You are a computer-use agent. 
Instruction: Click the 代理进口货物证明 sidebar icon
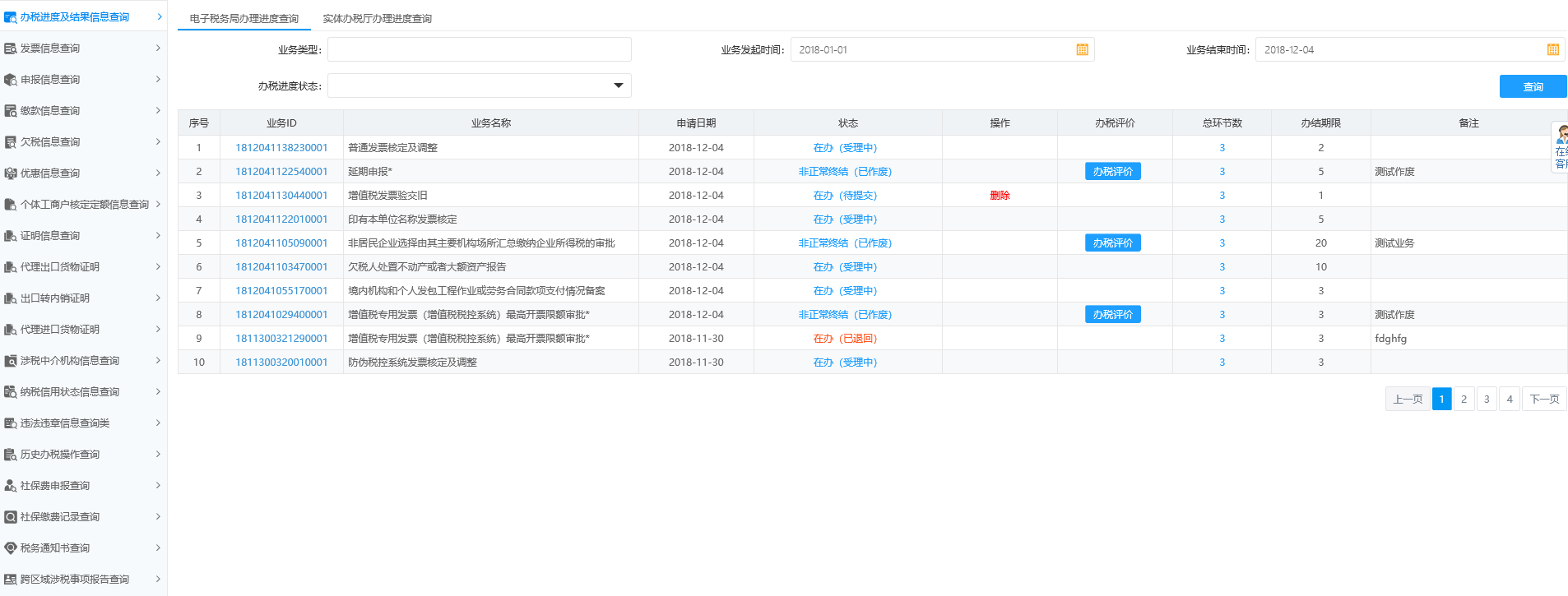pos(10,330)
